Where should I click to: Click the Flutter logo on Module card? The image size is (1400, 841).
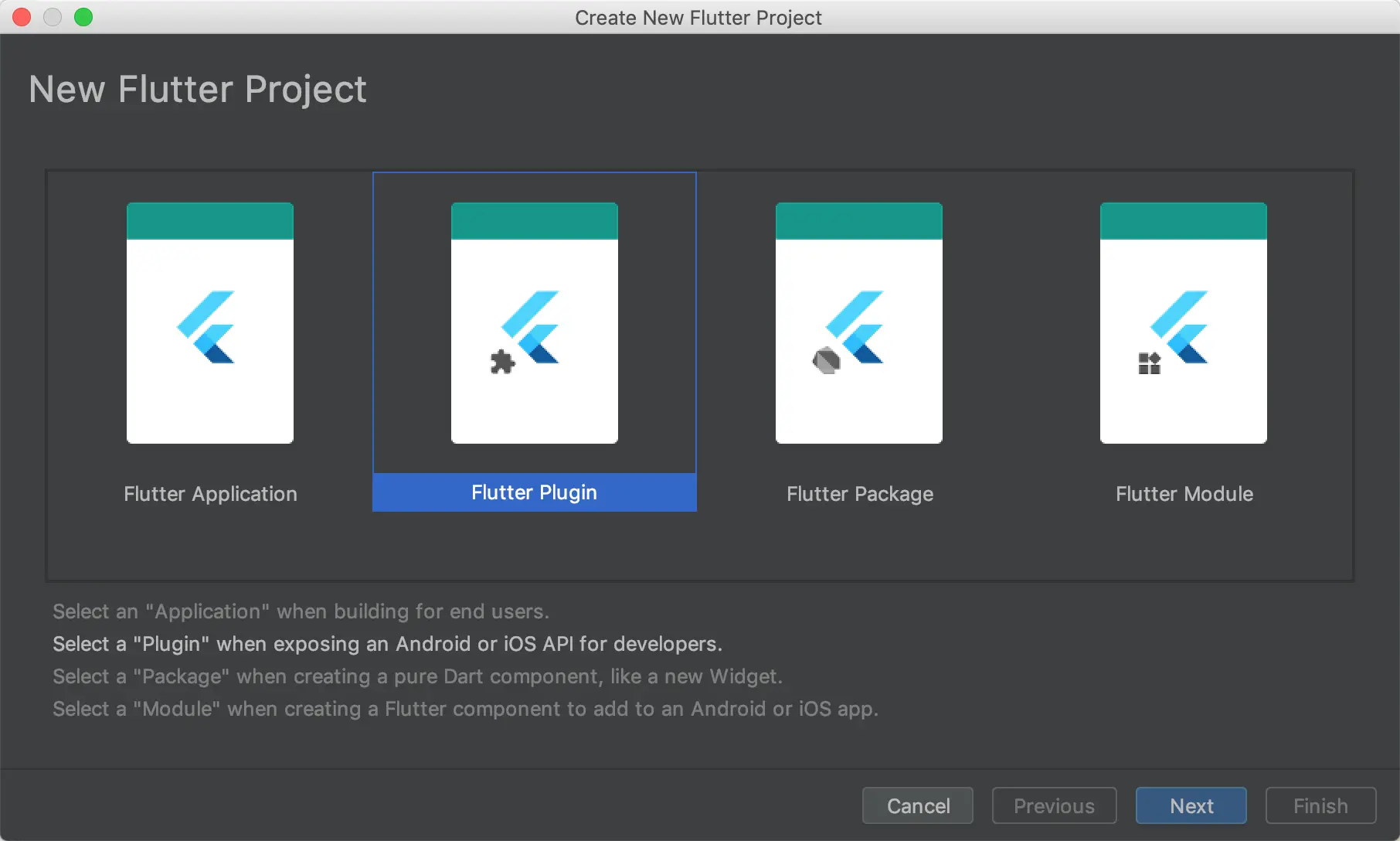[1182, 326]
